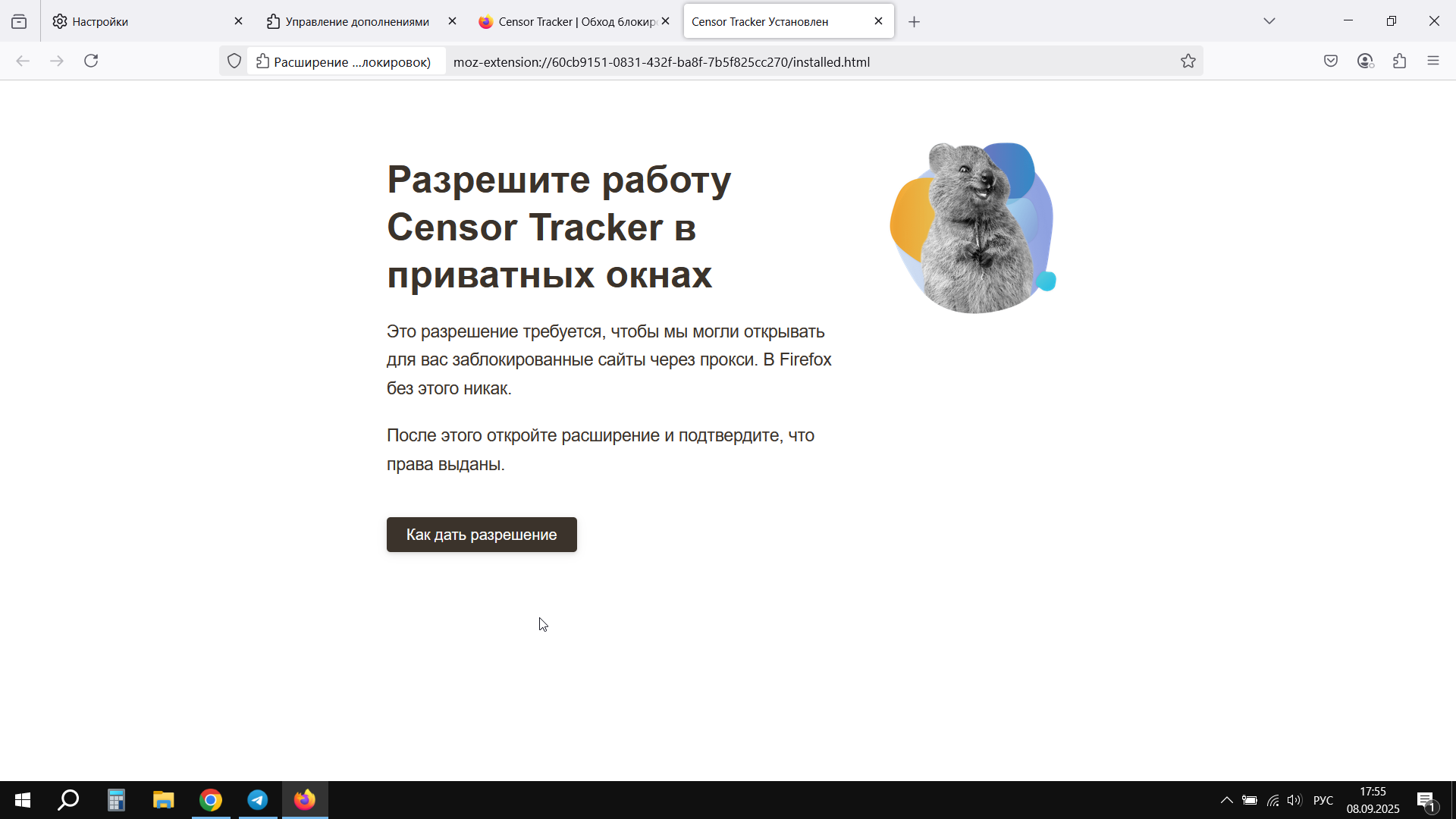
Task: Close the Настройки tab
Action: (x=238, y=21)
